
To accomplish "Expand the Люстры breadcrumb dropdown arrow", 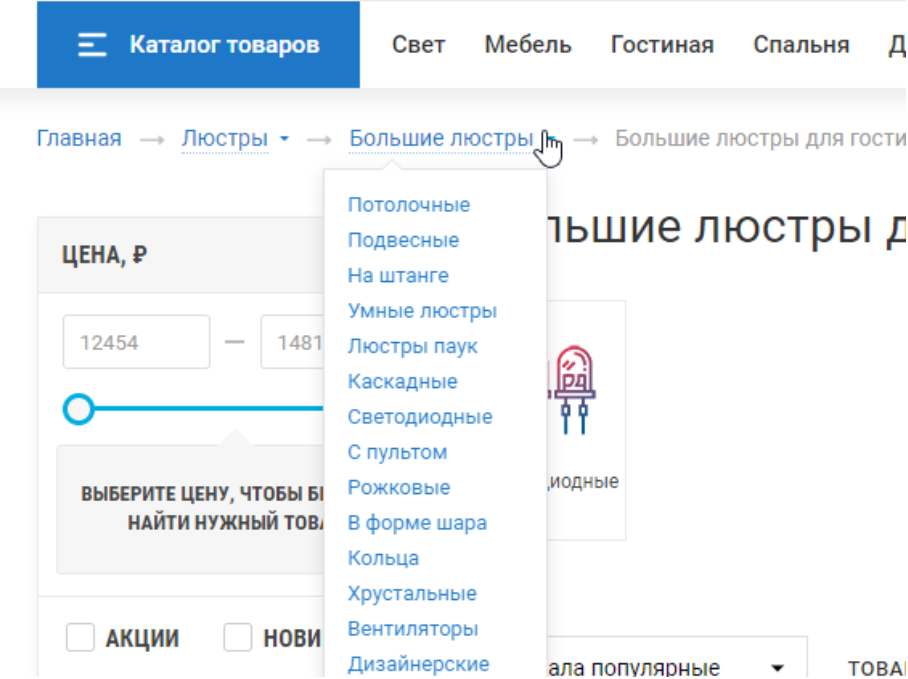I will (x=285, y=139).
